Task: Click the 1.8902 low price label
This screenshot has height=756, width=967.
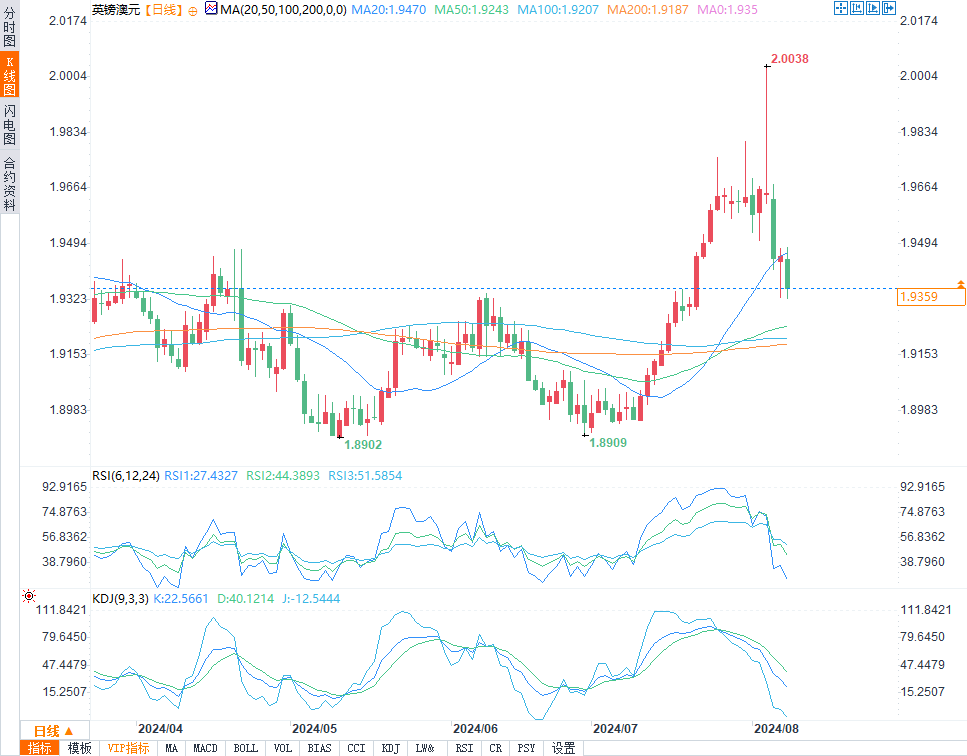Action: [363, 445]
